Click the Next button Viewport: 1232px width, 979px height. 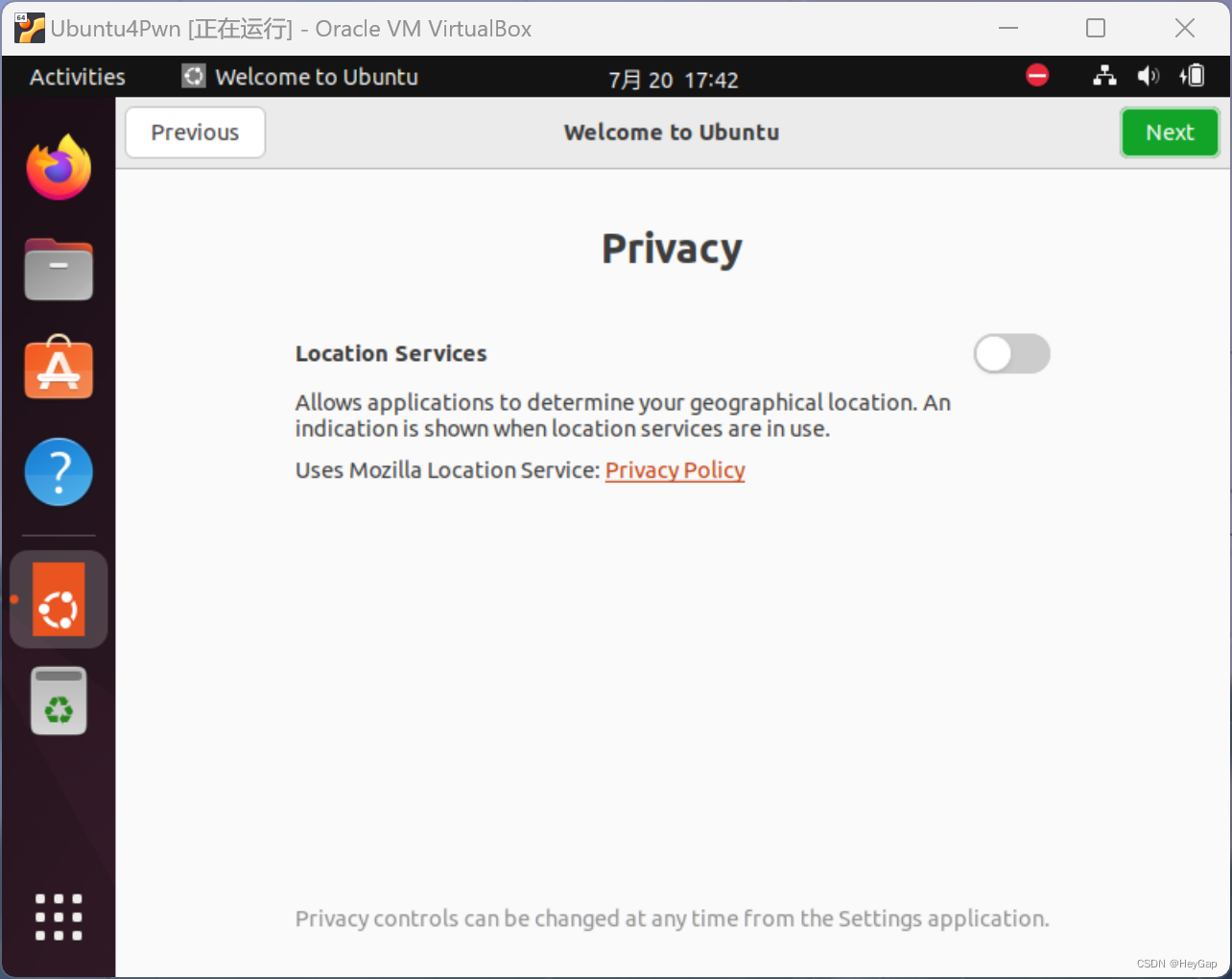pyautogui.click(x=1170, y=132)
